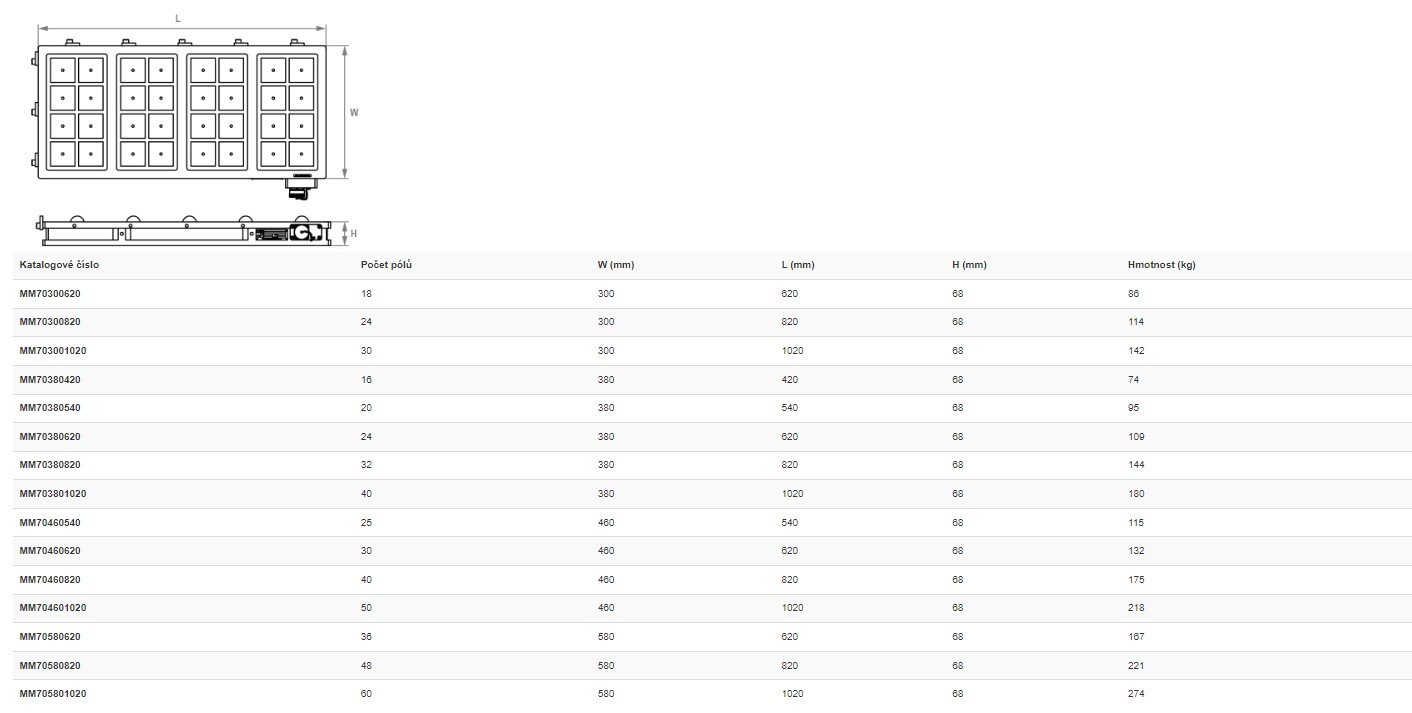Select catalog number MM70300620
This screenshot has height=713, width=1412.
coord(50,294)
